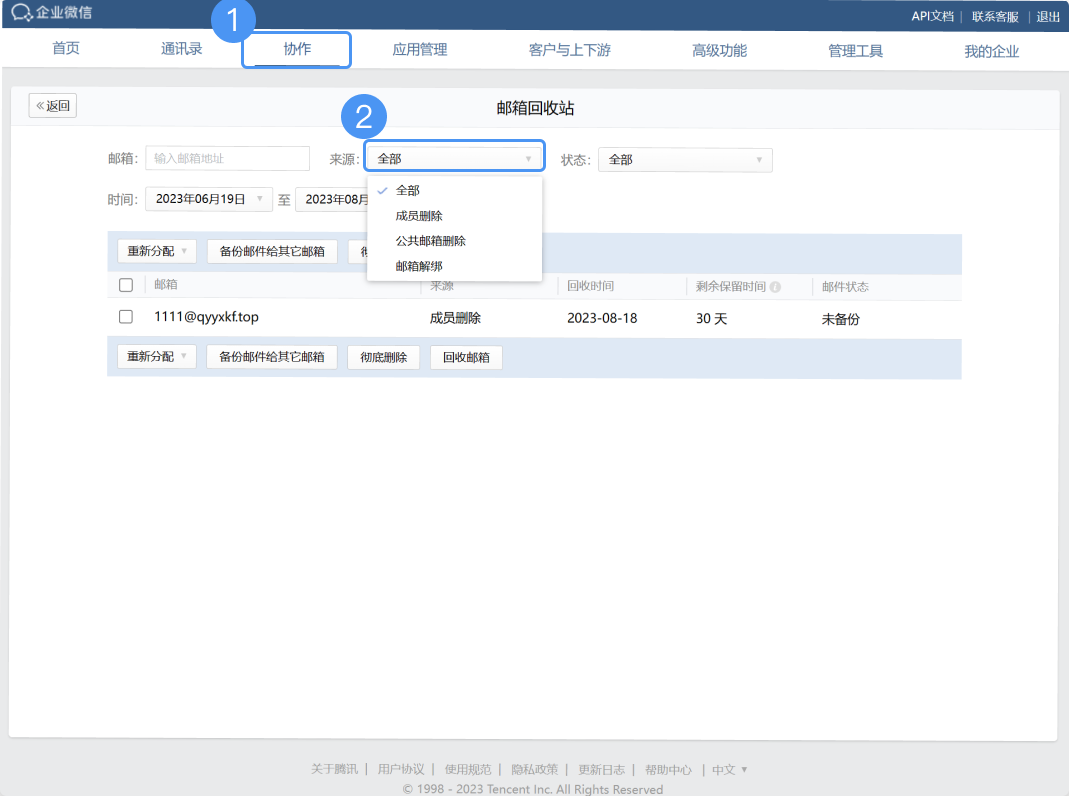Click the 联系客服 link
Screen dimensions: 1069x796
[996, 16]
